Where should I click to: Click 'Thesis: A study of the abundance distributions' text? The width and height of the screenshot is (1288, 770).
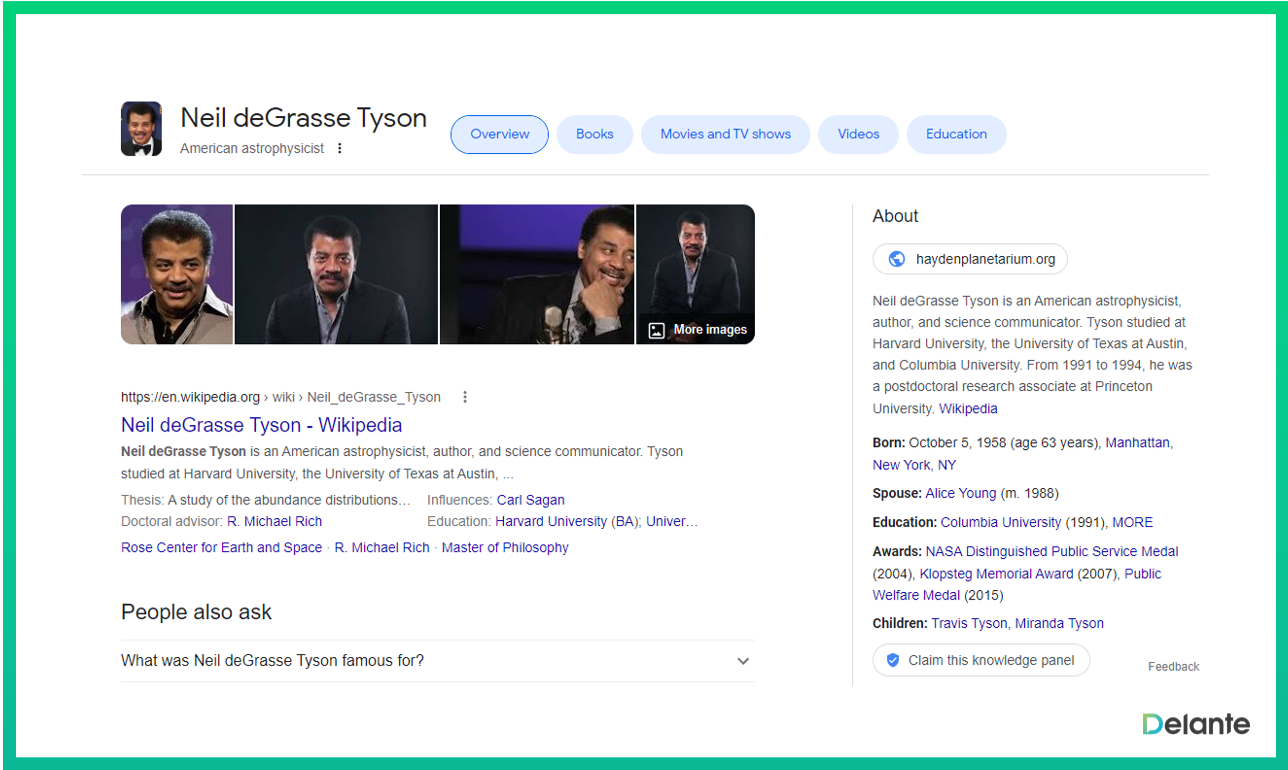tap(266, 500)
